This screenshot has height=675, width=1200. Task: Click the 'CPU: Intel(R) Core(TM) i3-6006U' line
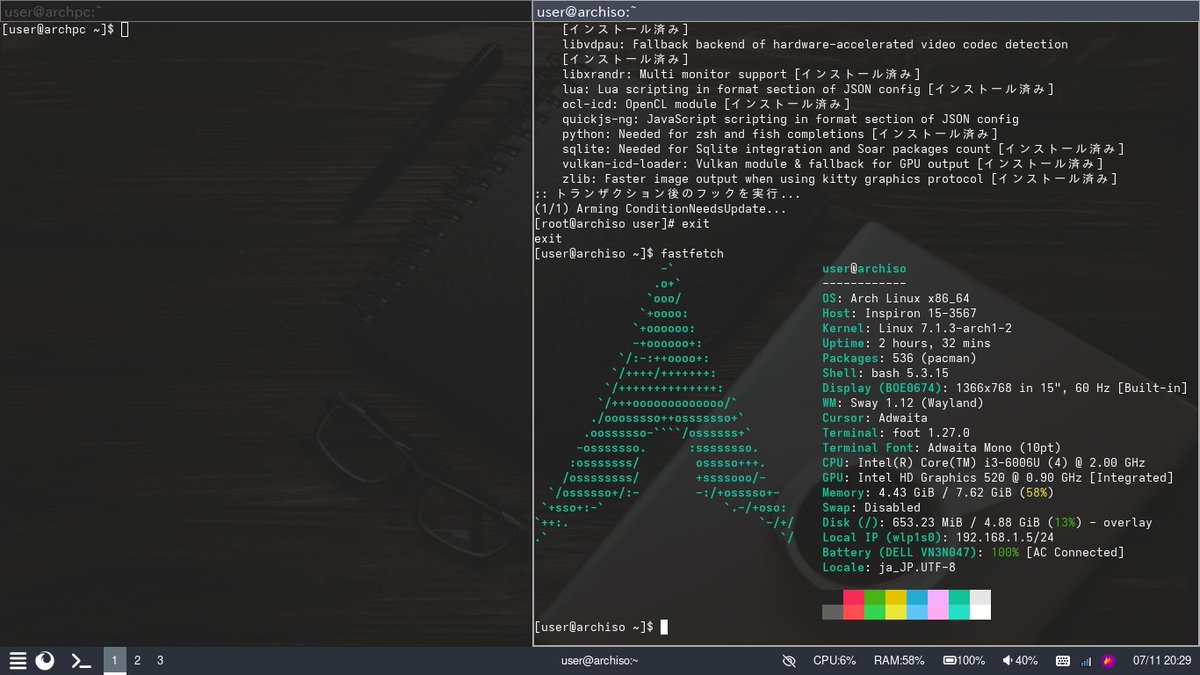(x=984, y=463)
